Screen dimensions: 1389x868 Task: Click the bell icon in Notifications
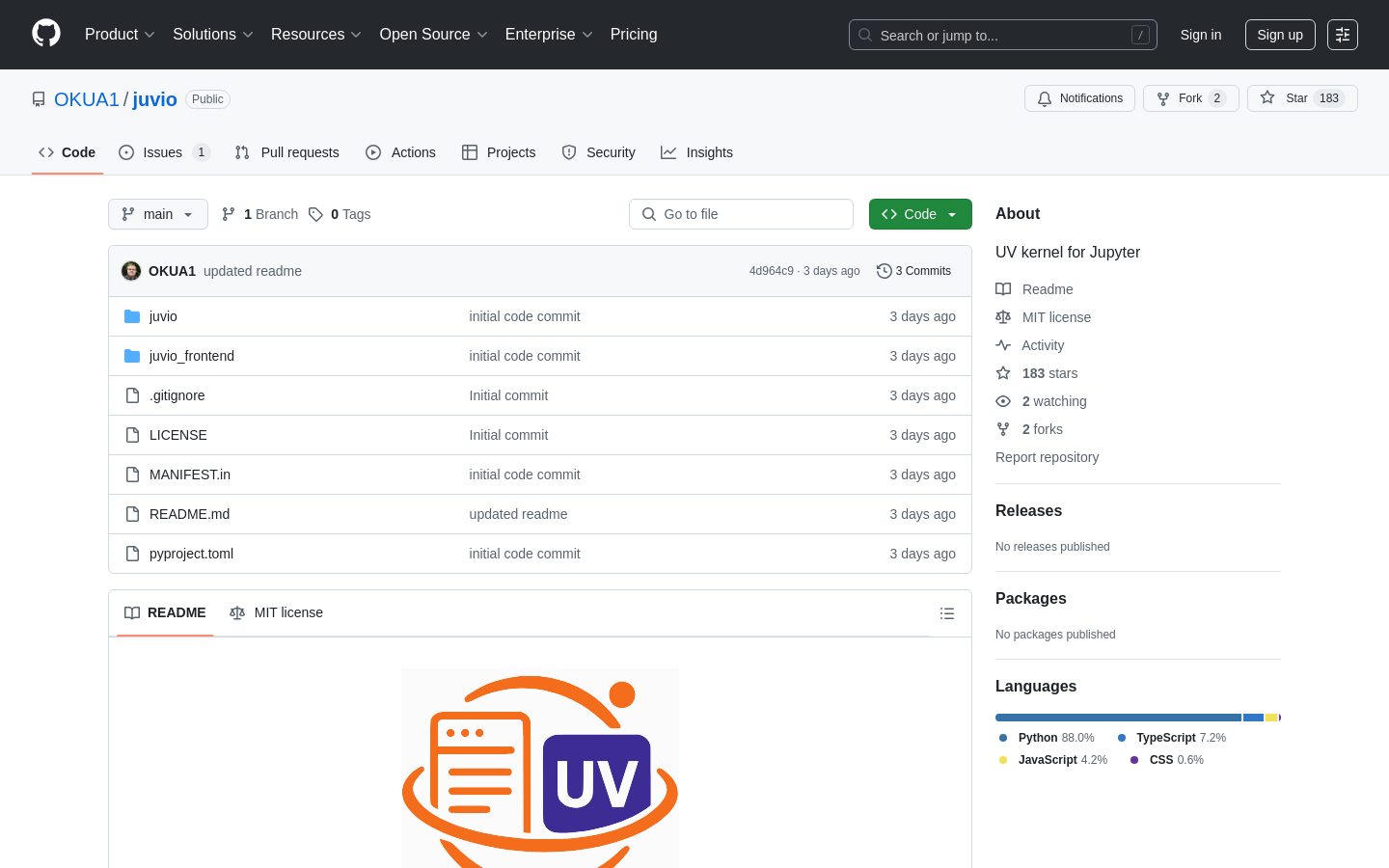coord(1045,98)
